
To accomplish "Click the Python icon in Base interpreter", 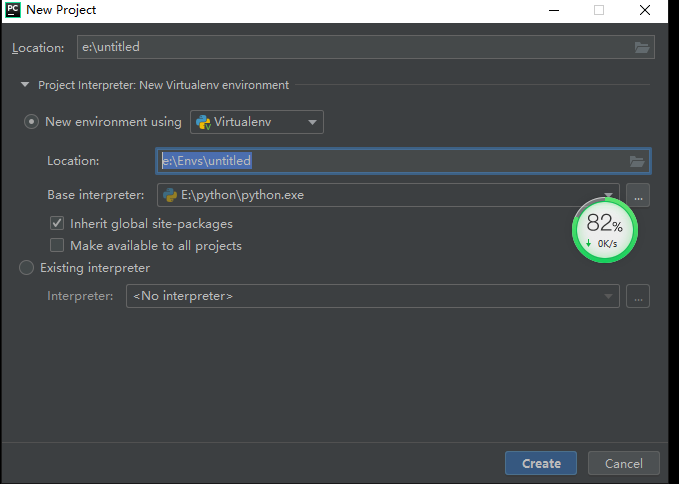I will point(170,195).
